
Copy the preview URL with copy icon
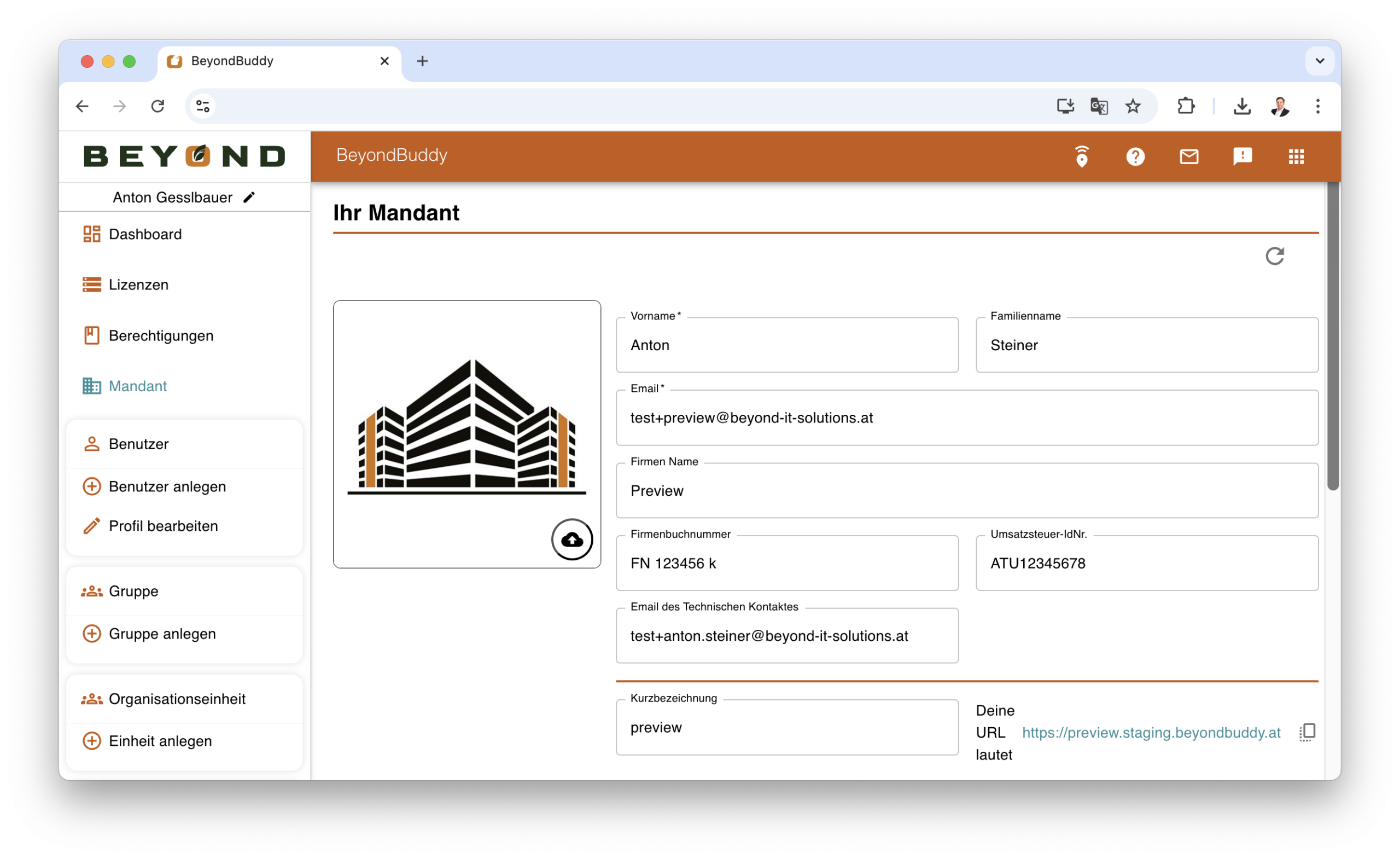pyautogui.click(x=1307, y=732)
